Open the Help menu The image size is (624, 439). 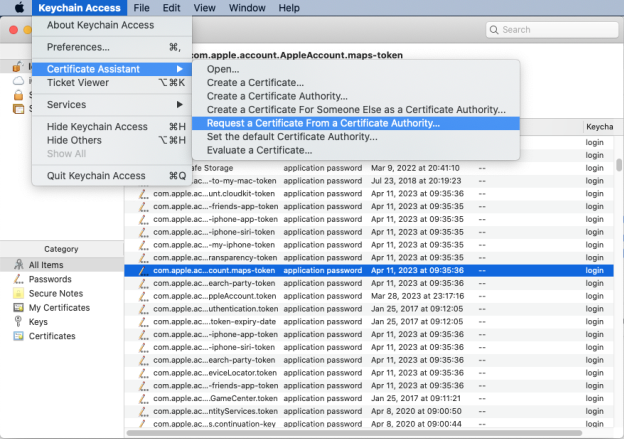click(289, 8)
